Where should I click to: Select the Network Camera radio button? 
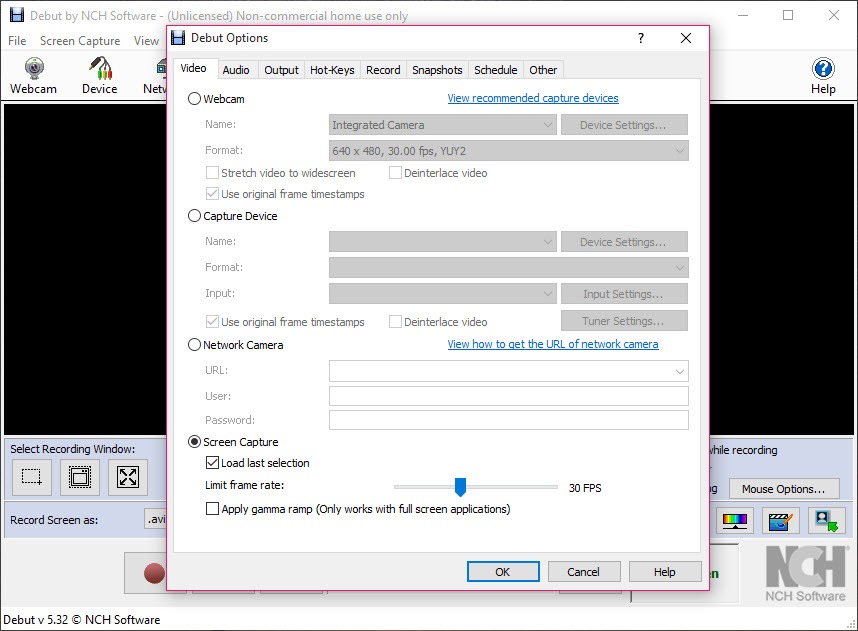tap(194, 345)
